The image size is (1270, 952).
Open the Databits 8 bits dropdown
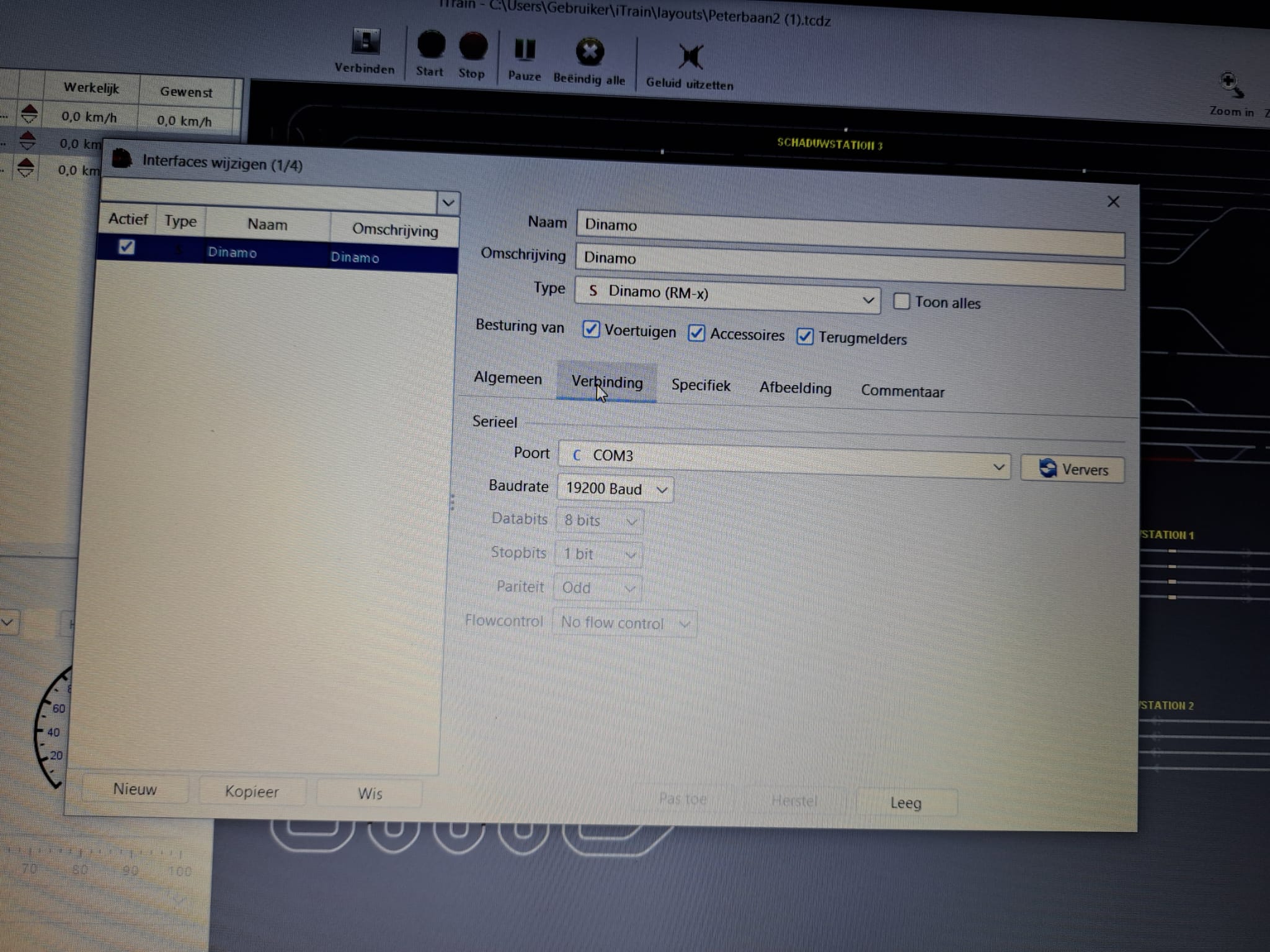point(600,521)
